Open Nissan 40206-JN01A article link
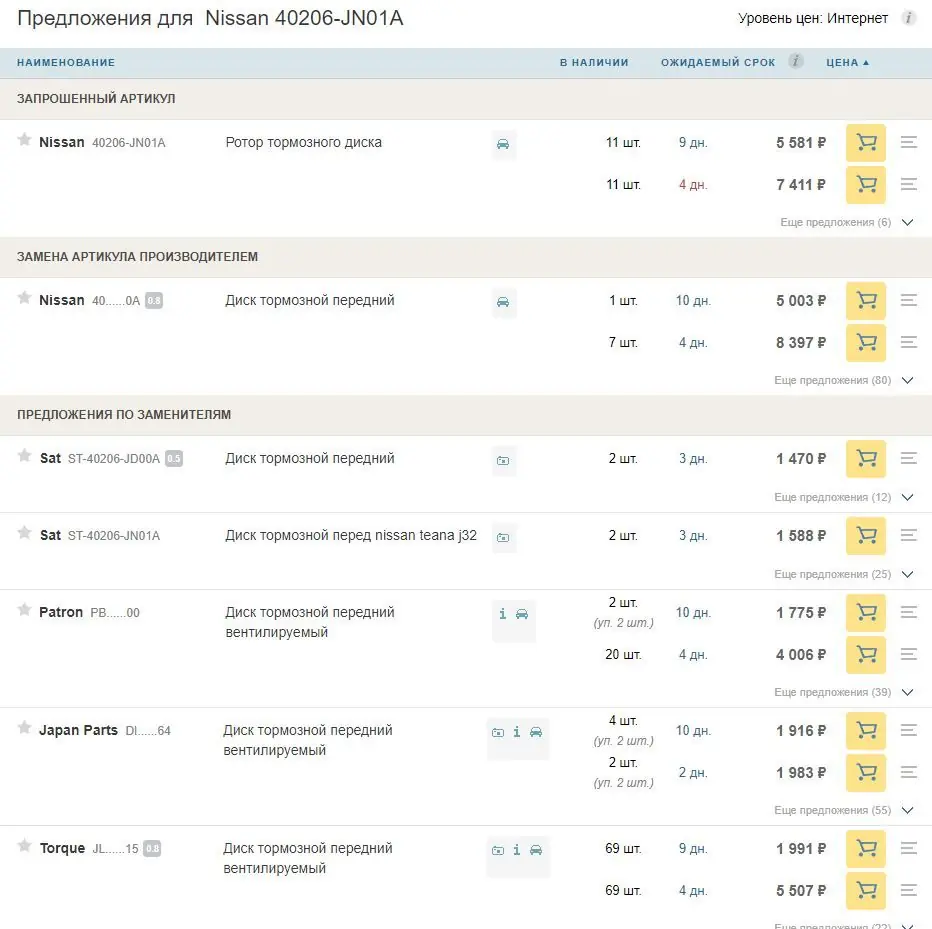Image resolution: width=932 pixels, height=929 pixels. pos(128,143)
